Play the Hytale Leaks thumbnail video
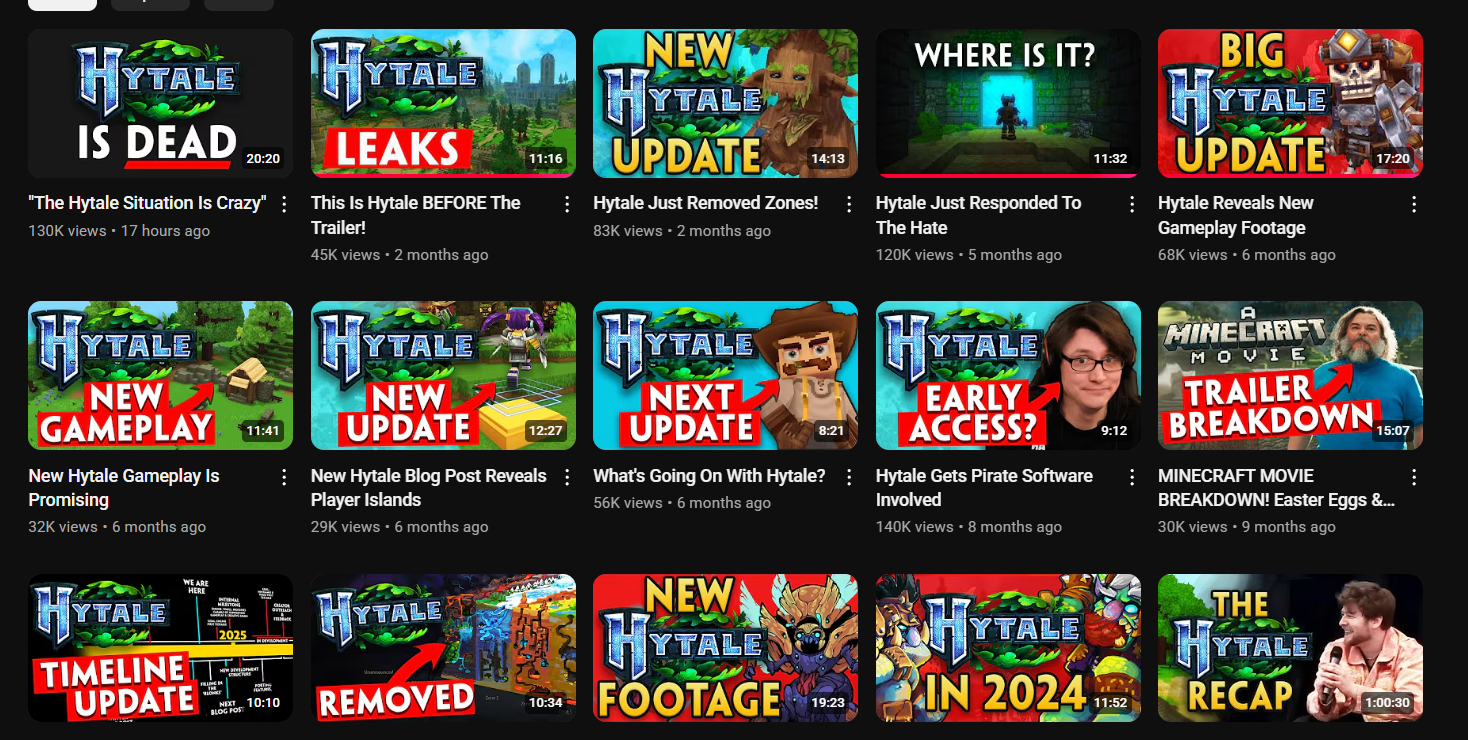 [x=443, y=103]
